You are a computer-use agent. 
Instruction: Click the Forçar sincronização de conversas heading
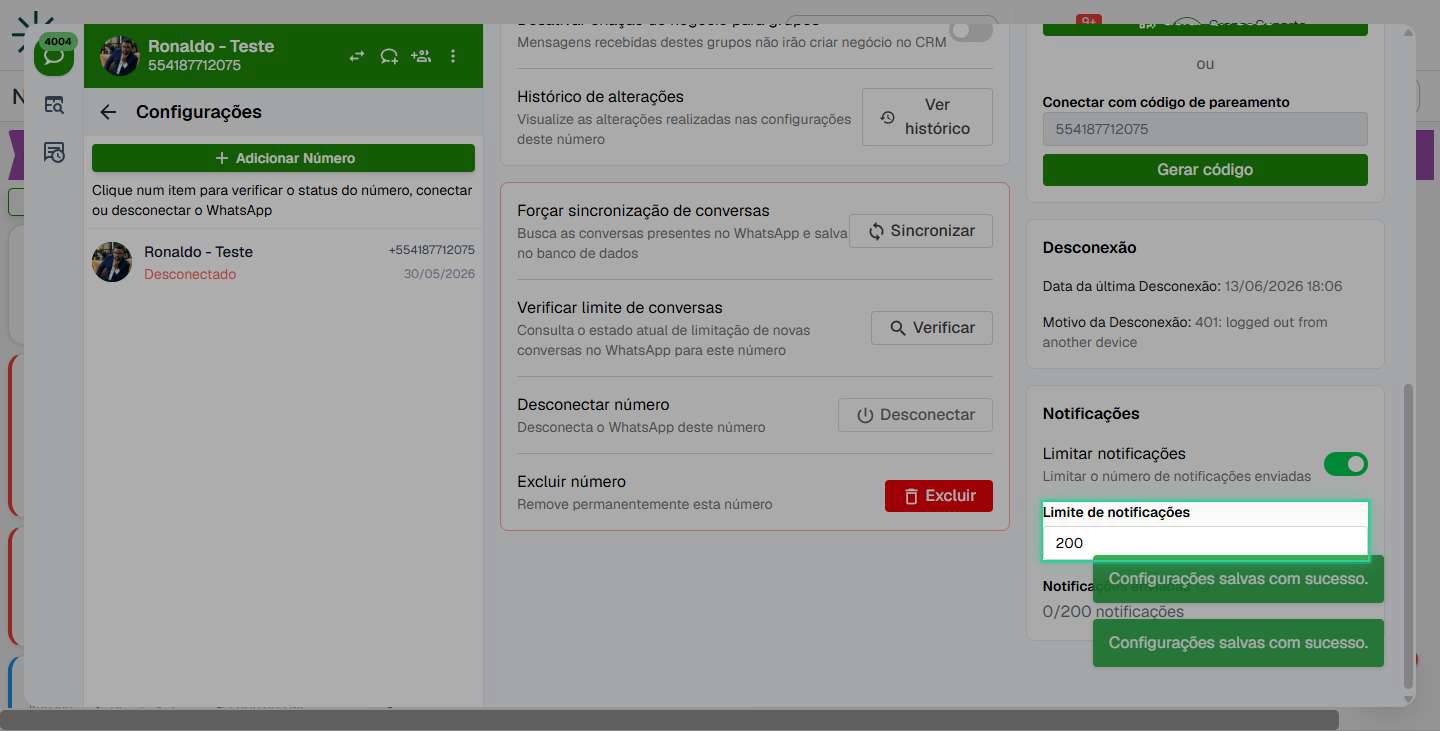point(643,211)
